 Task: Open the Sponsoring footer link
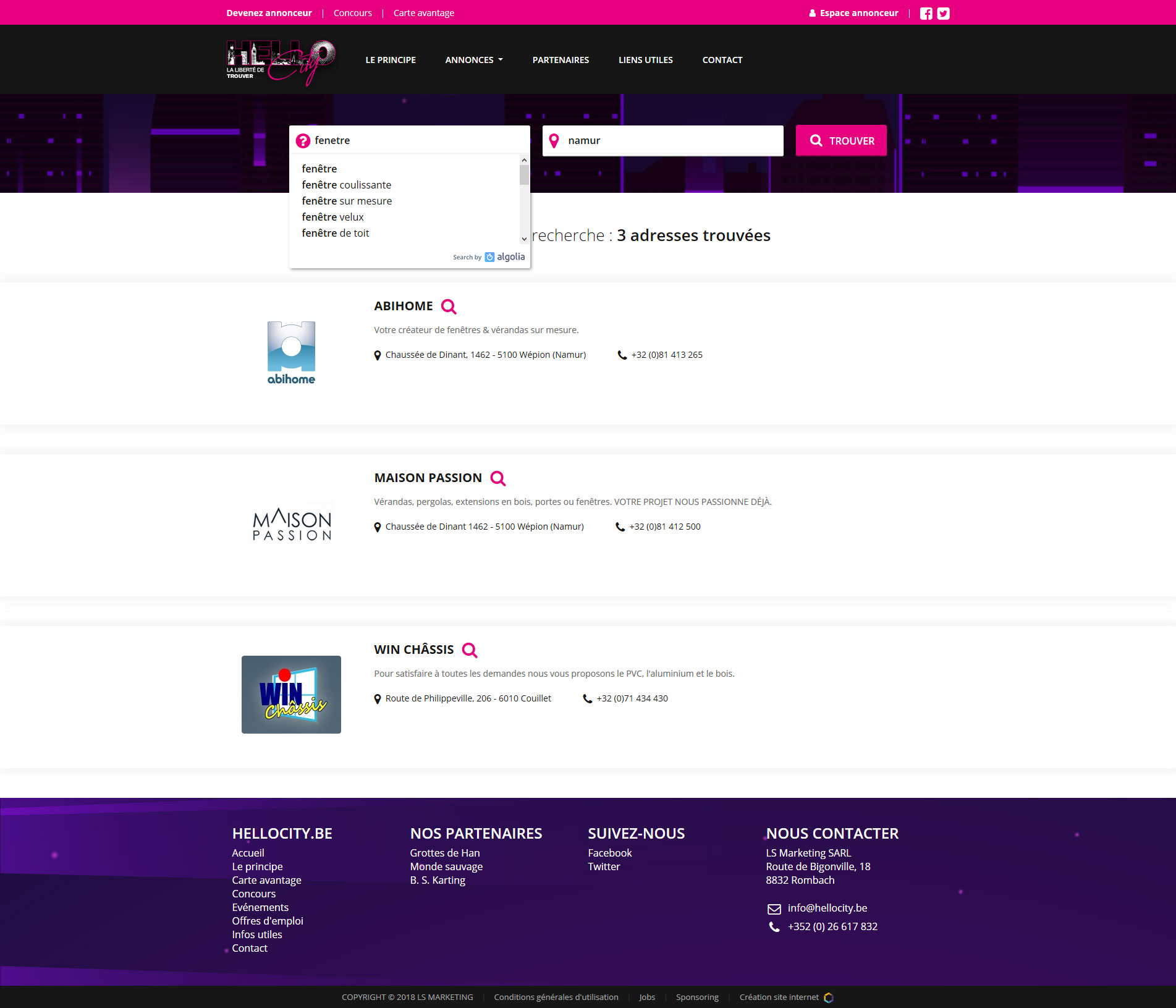(x=697, y=997)
